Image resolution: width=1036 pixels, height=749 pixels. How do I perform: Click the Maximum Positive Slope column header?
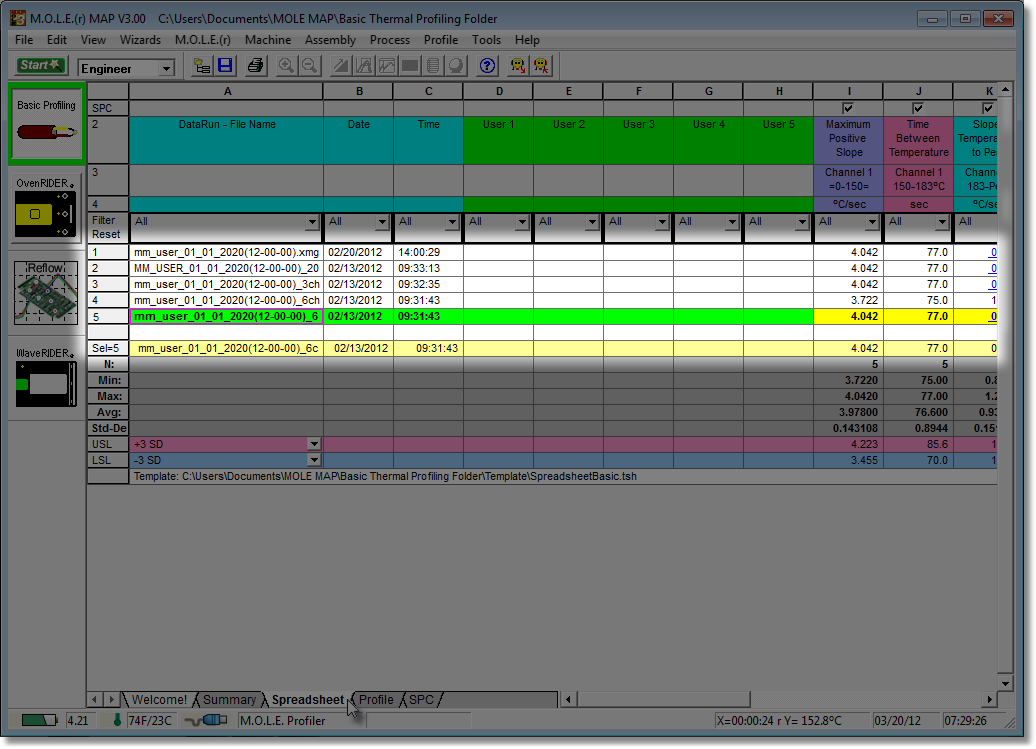coord(848,139)
